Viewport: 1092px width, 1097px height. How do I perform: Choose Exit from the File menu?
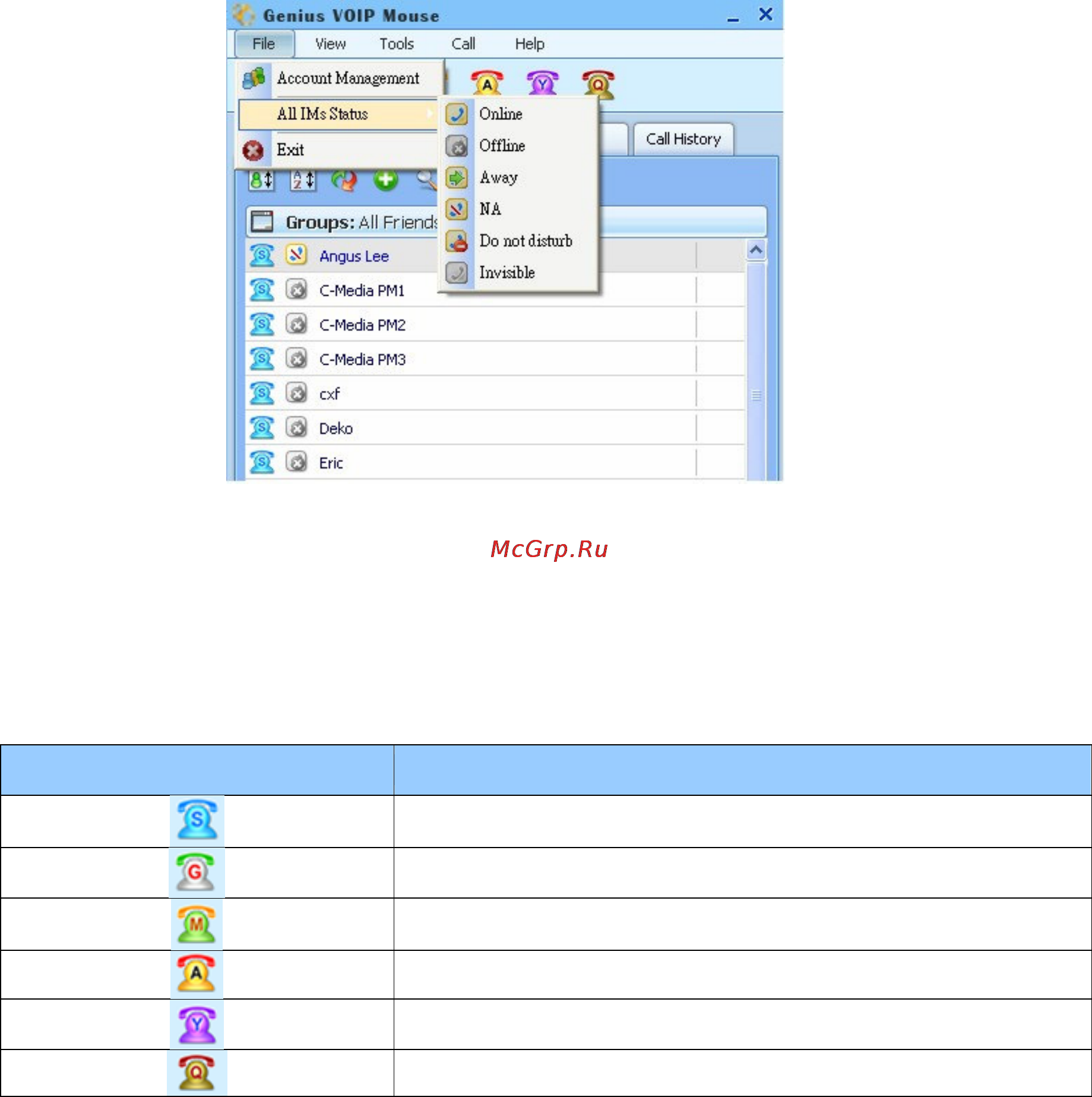click(338, 150)
